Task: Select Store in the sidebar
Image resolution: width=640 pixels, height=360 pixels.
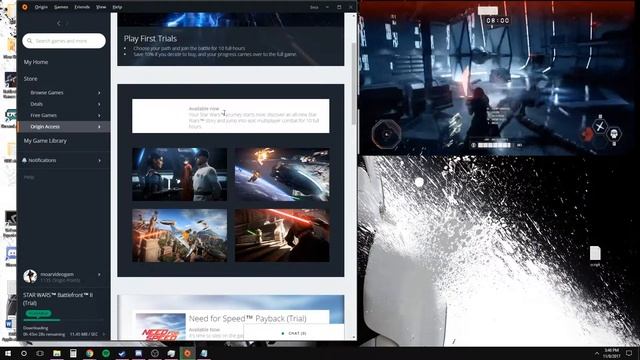Action: tap(31, 78)
